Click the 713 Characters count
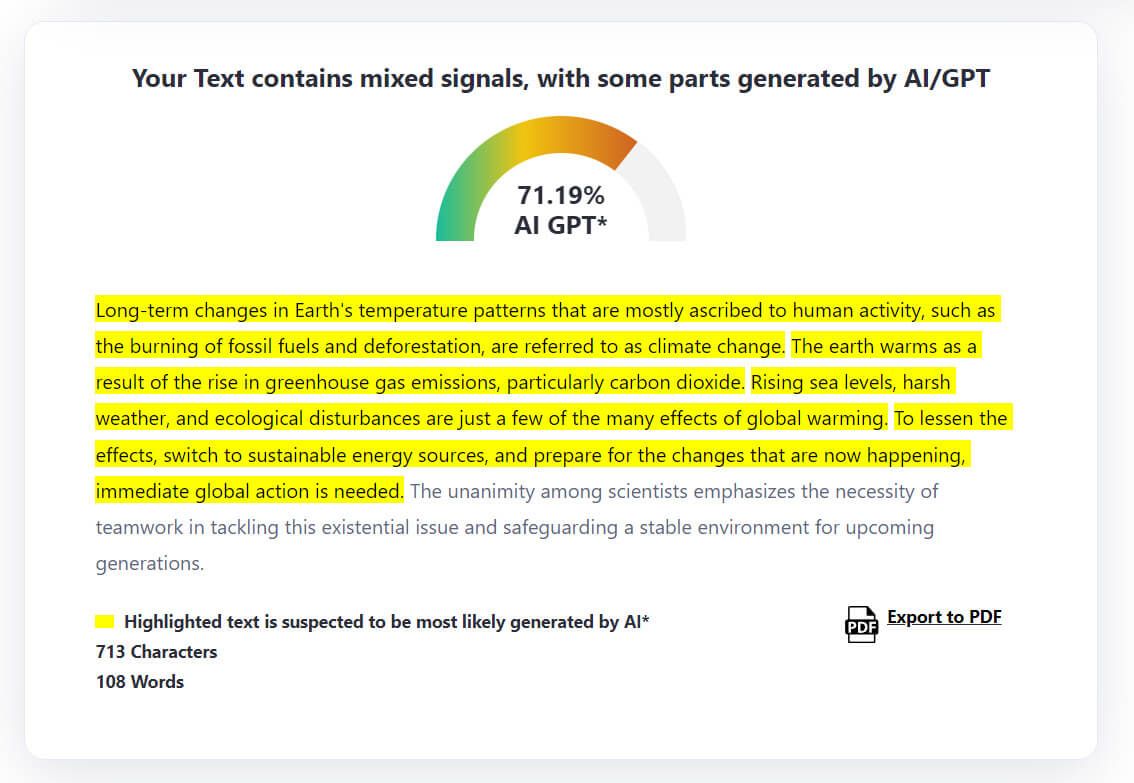 click(x=156, y=652)
